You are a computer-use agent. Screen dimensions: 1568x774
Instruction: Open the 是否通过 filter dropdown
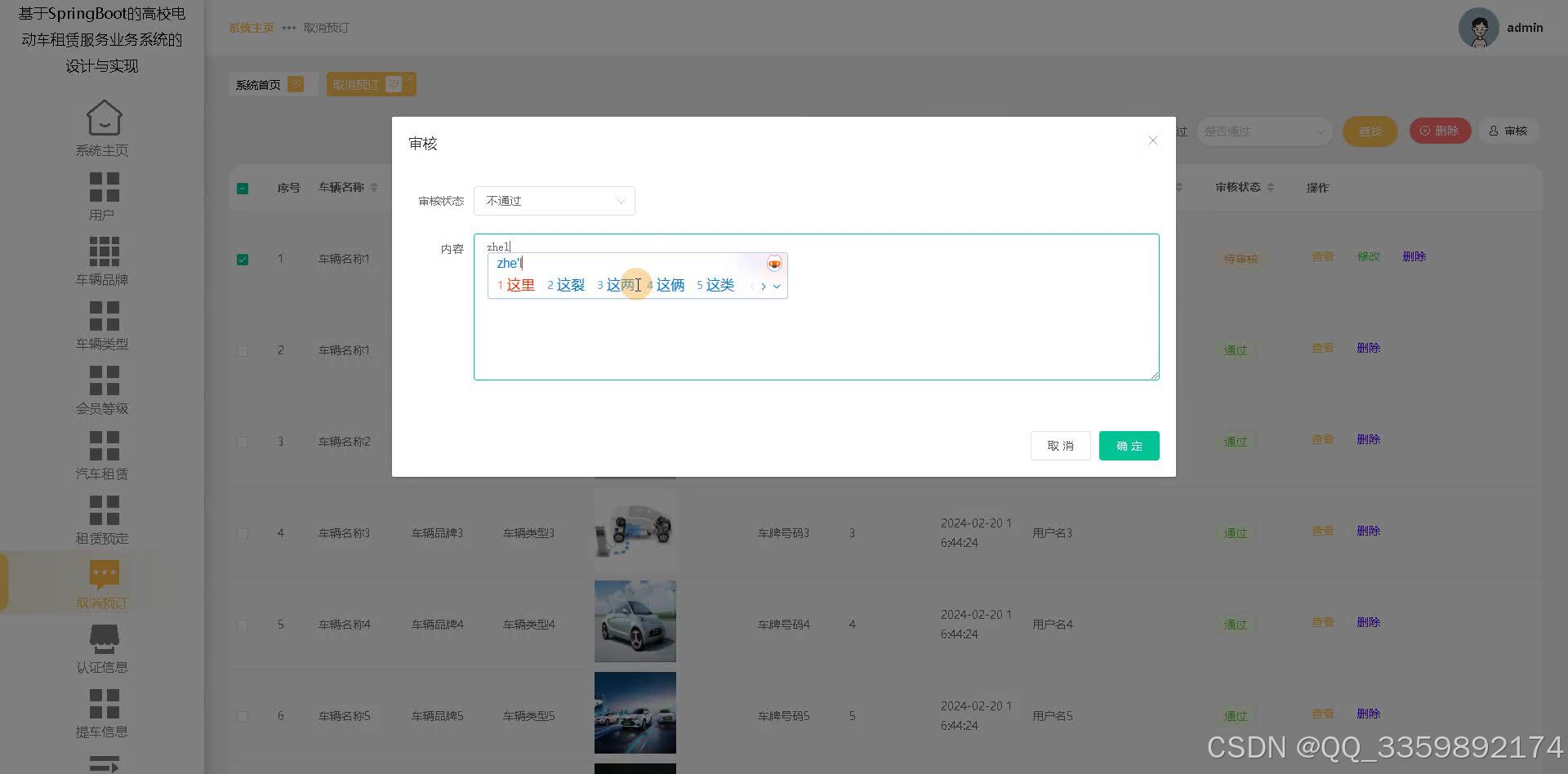tap(1264, 131)
